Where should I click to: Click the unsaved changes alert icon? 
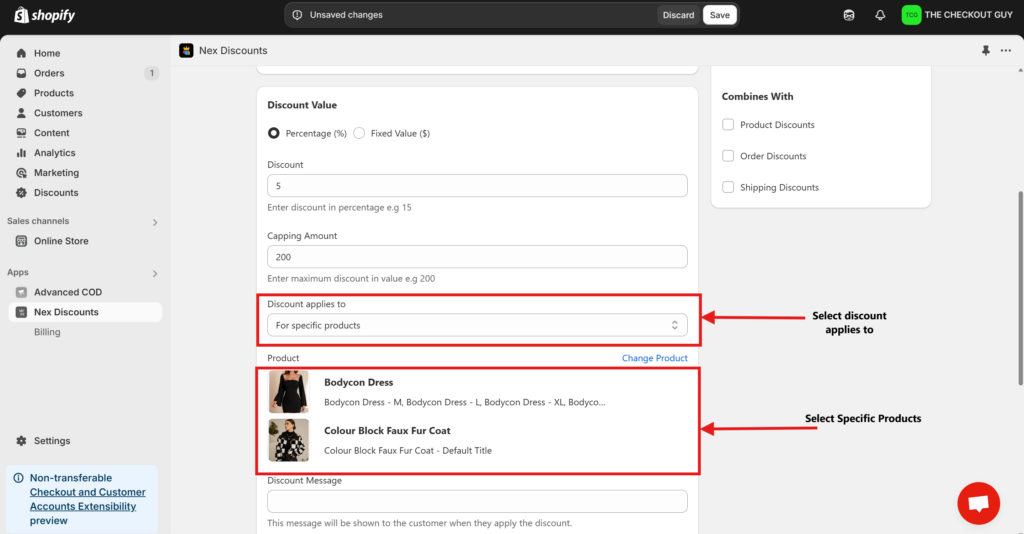point(297,15)
